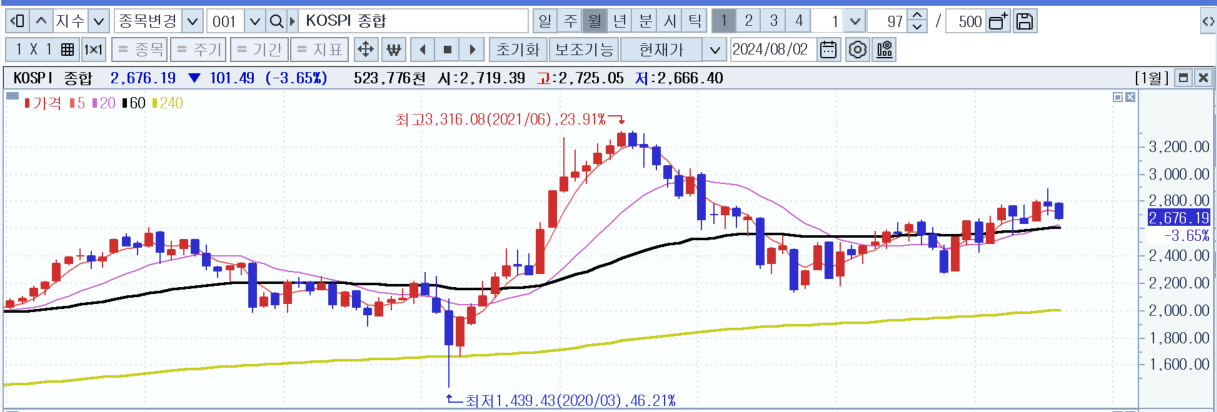The image size is (1217, 412).
Task: Click the chart indicator bars icon
Action: tap(885, 49)
